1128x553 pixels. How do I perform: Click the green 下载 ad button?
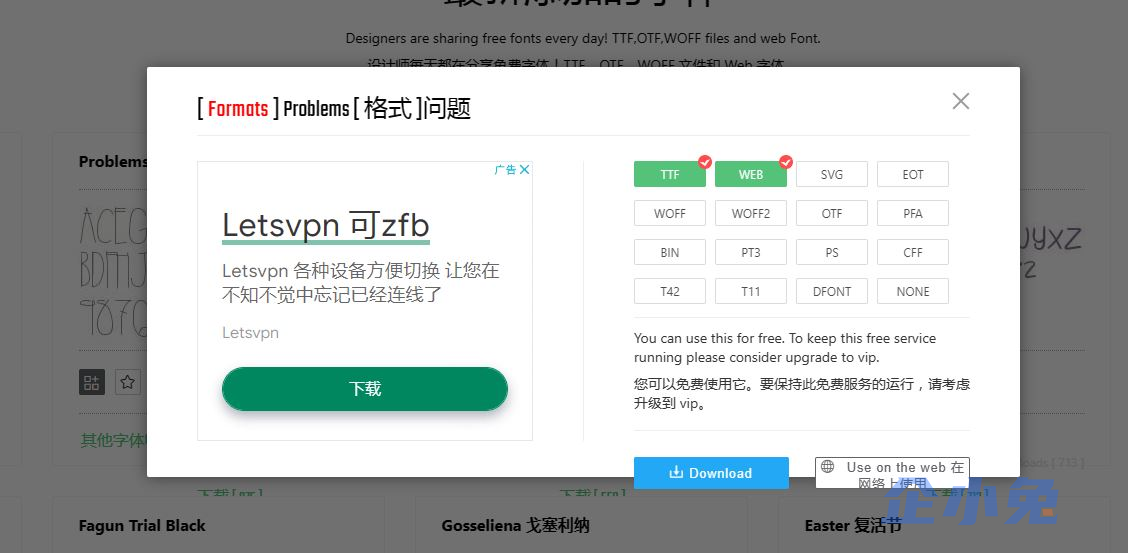click(x=365, y=389)
